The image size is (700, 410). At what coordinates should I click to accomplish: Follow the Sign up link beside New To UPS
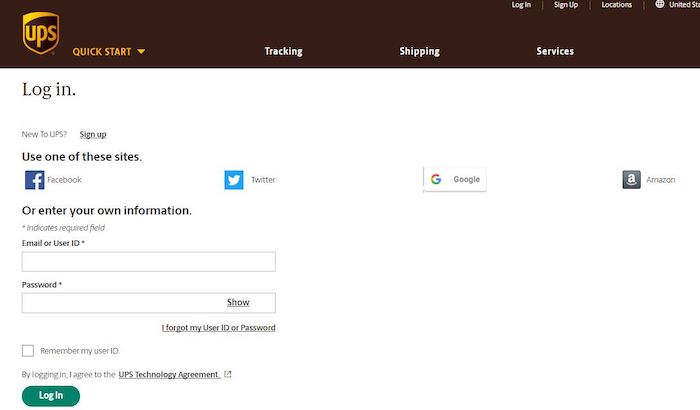point(93,134)
